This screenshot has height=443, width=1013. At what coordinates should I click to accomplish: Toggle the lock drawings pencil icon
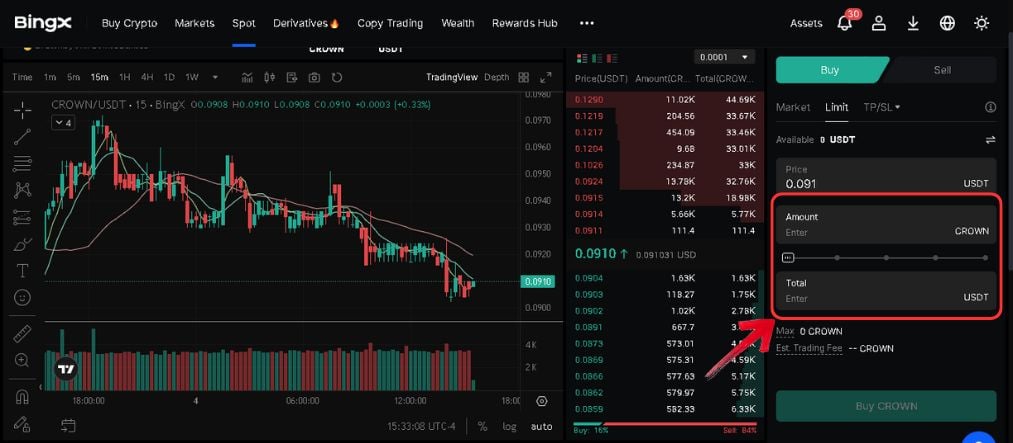23,424
